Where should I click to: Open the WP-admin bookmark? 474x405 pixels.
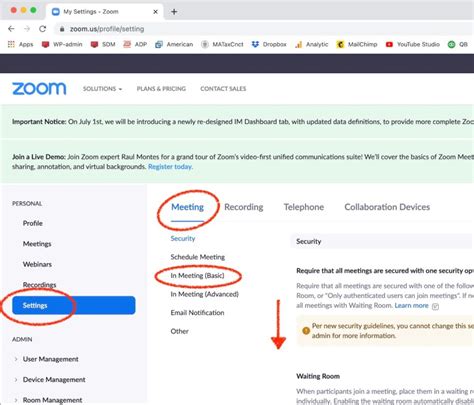coord(62,44)
